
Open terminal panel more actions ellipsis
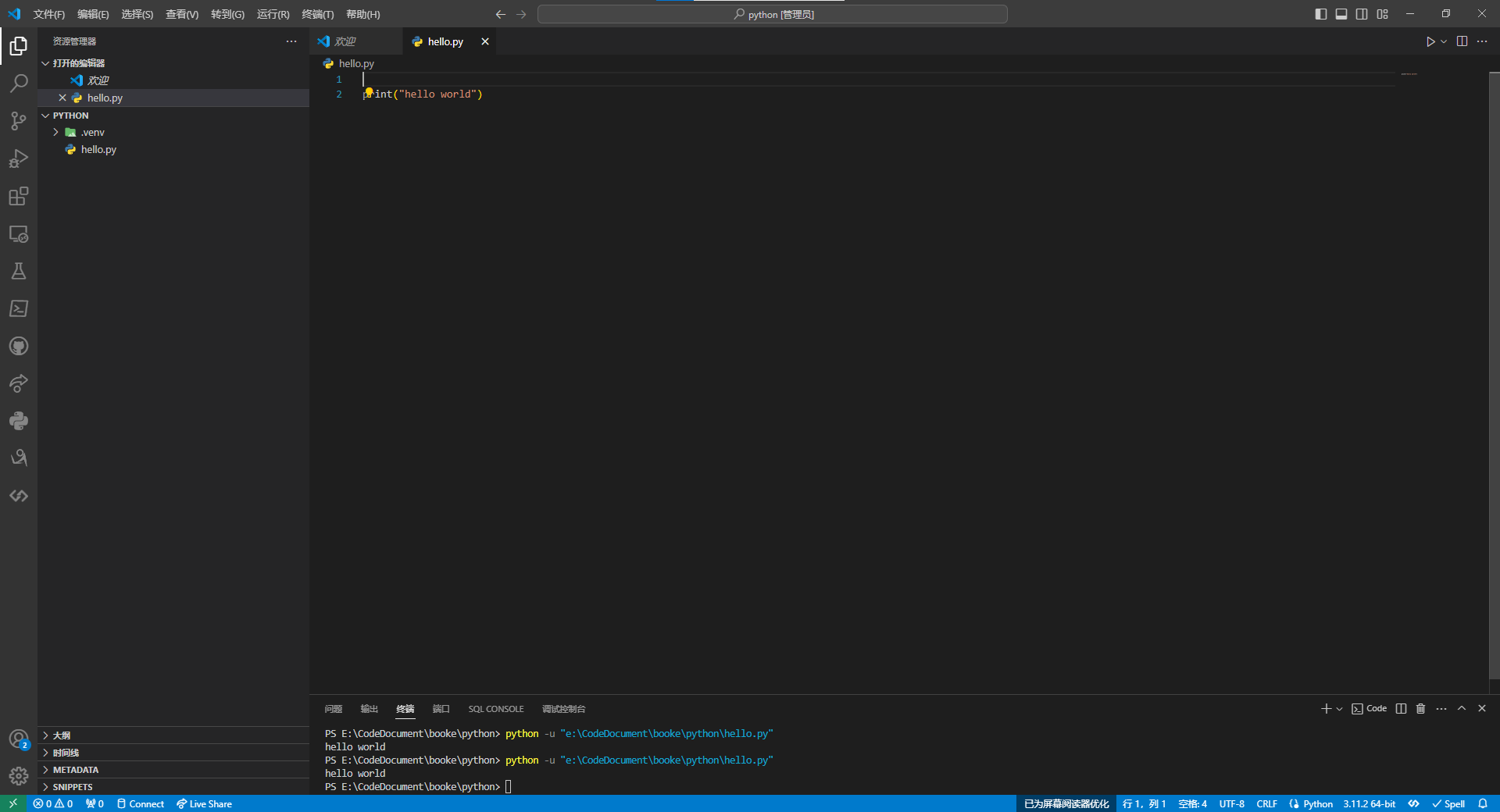(1441, 709)
